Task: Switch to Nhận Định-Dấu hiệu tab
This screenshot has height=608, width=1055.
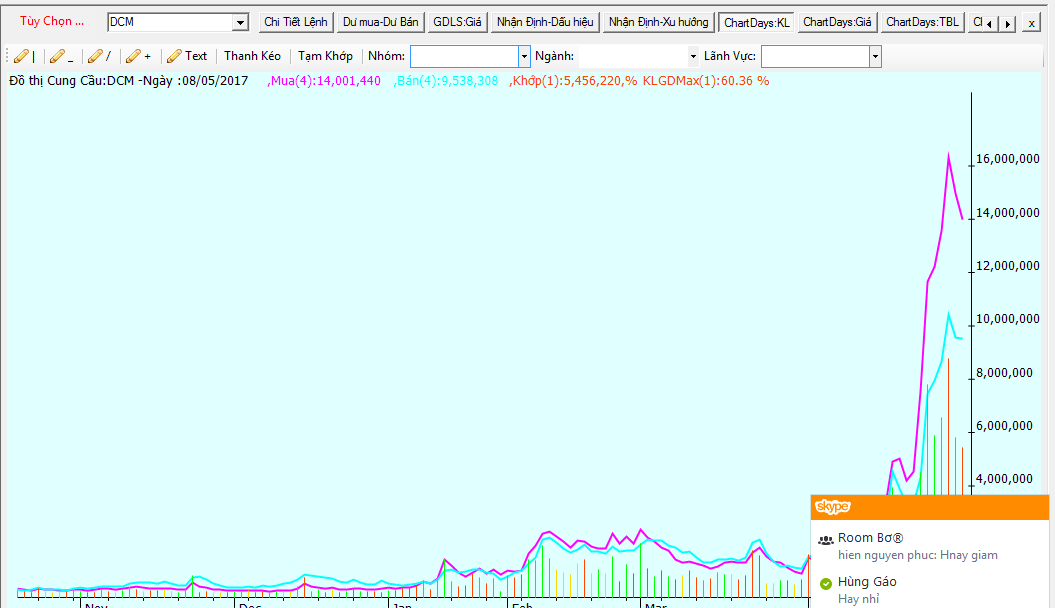Action: (x=545, y=22)
